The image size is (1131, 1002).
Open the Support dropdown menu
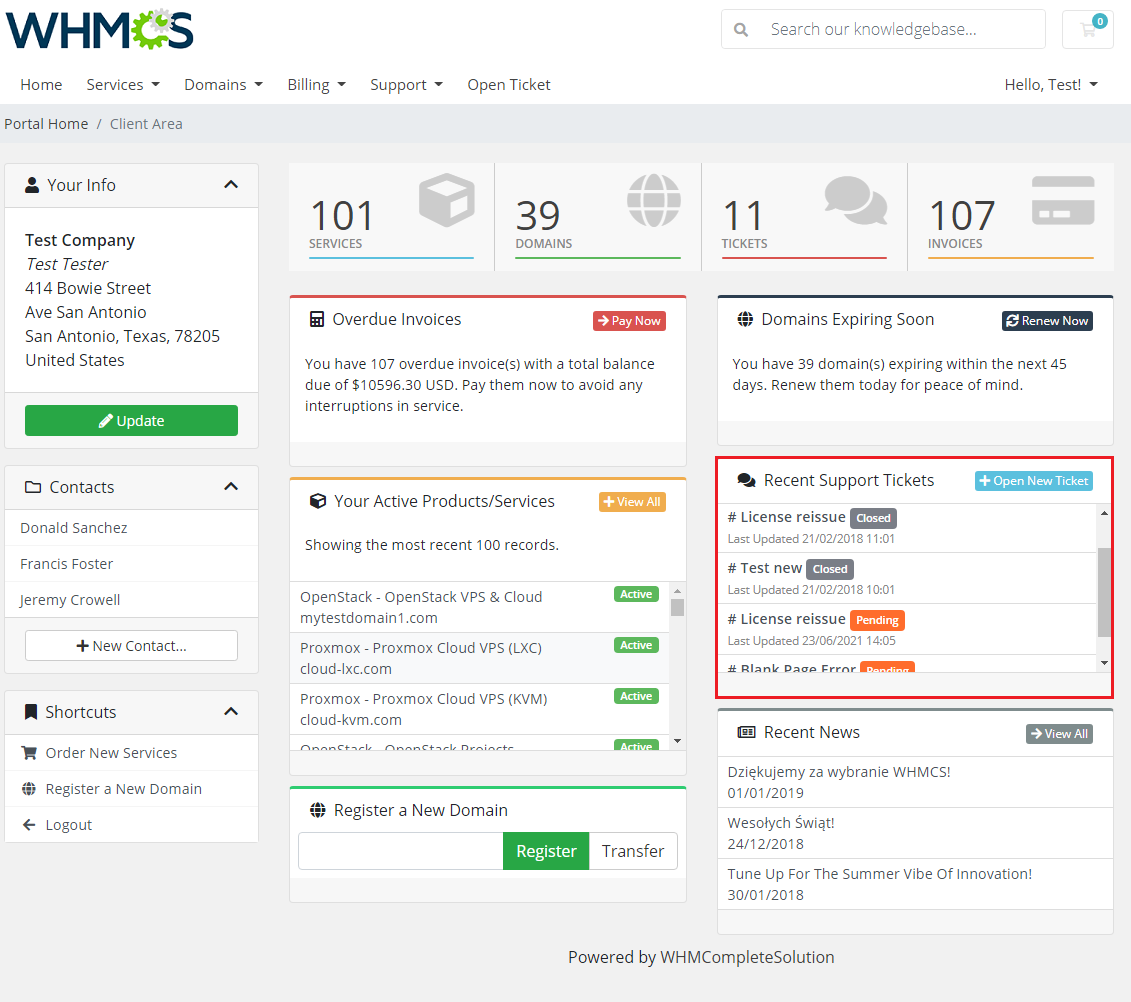tap(406, 84)
